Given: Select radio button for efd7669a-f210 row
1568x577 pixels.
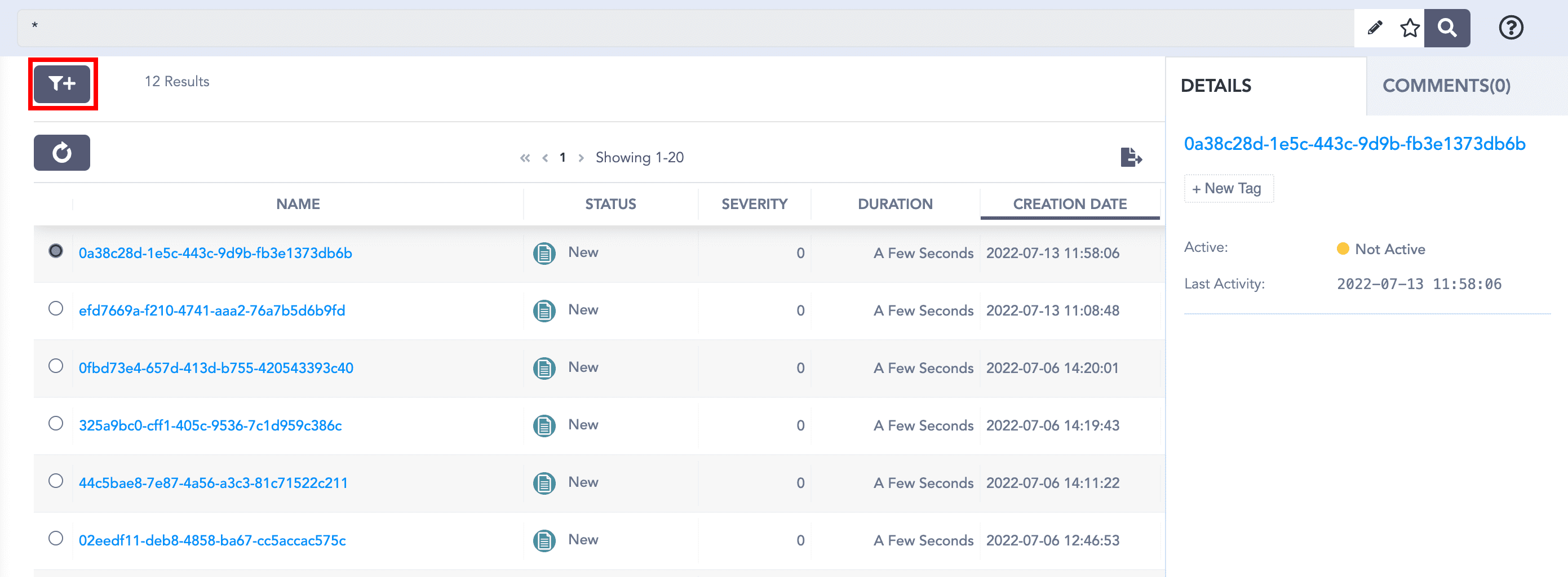Looking at the screenshot, I should click(x=56, y=309).
